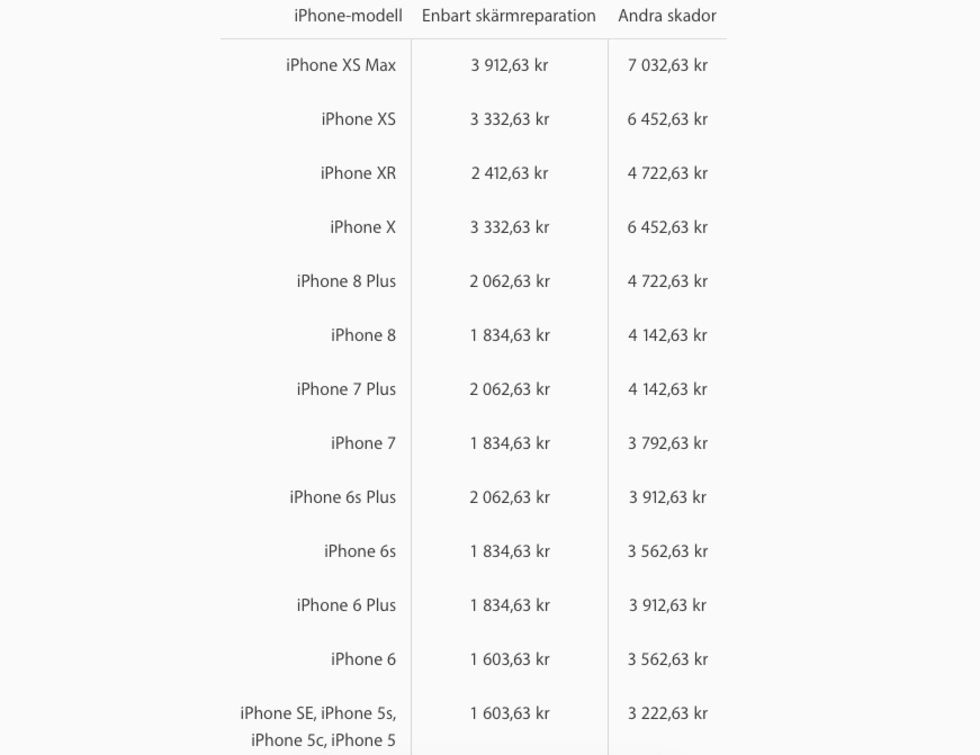Select iPhone 8 screen repair price 1 834,63 kr
Screen dimensions: 980x755
tap(509, 336)
